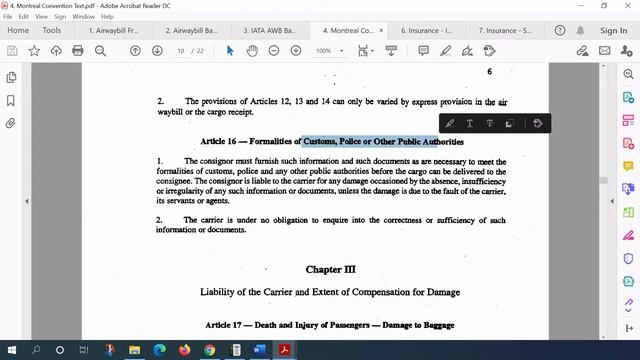Open Firefox from taskbar

point(184,350)
